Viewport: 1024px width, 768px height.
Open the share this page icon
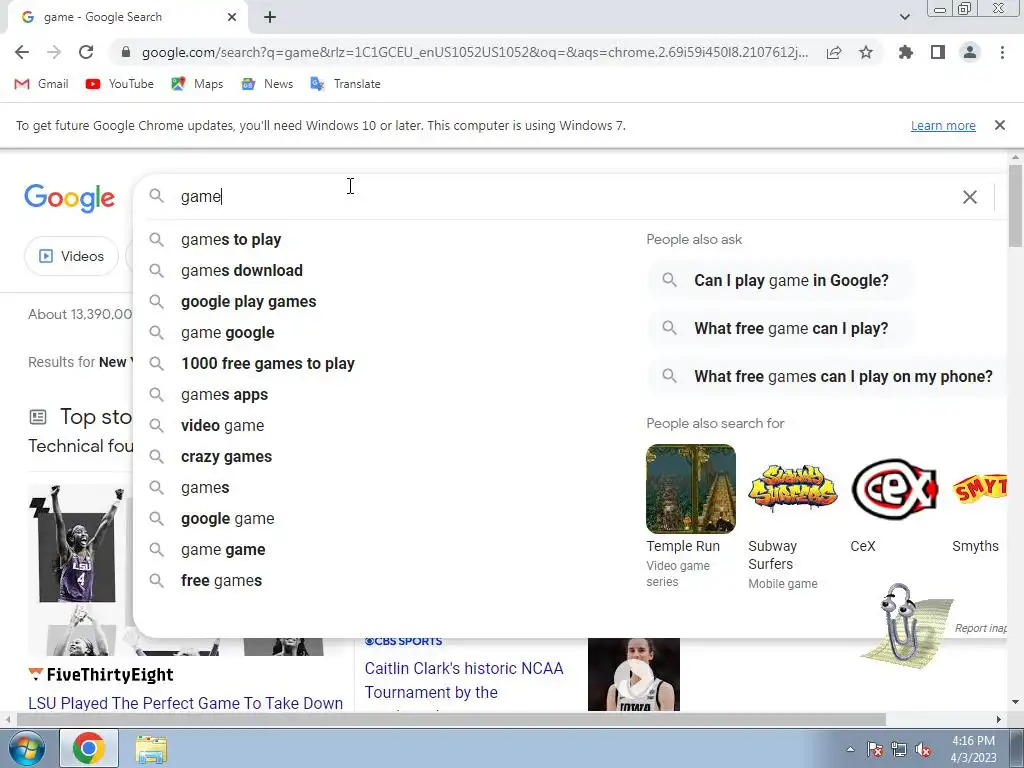pyautogui.click(x=834, y=52)
